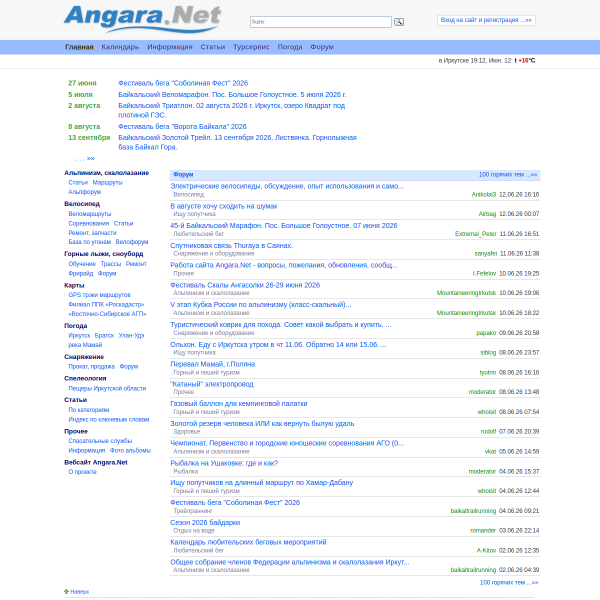
Task: Open the Погода top menu item
Action: tap(290, 47)
